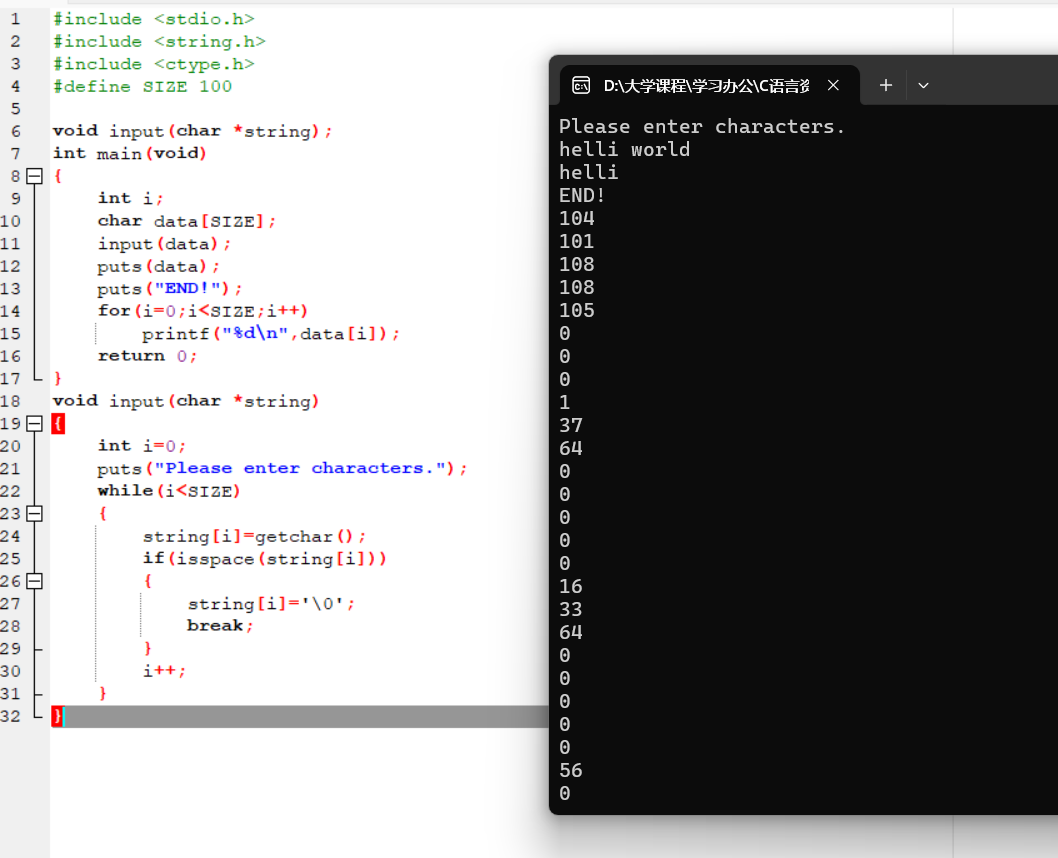
Task: Click the value 56 in terminal output
Action: 571,771
